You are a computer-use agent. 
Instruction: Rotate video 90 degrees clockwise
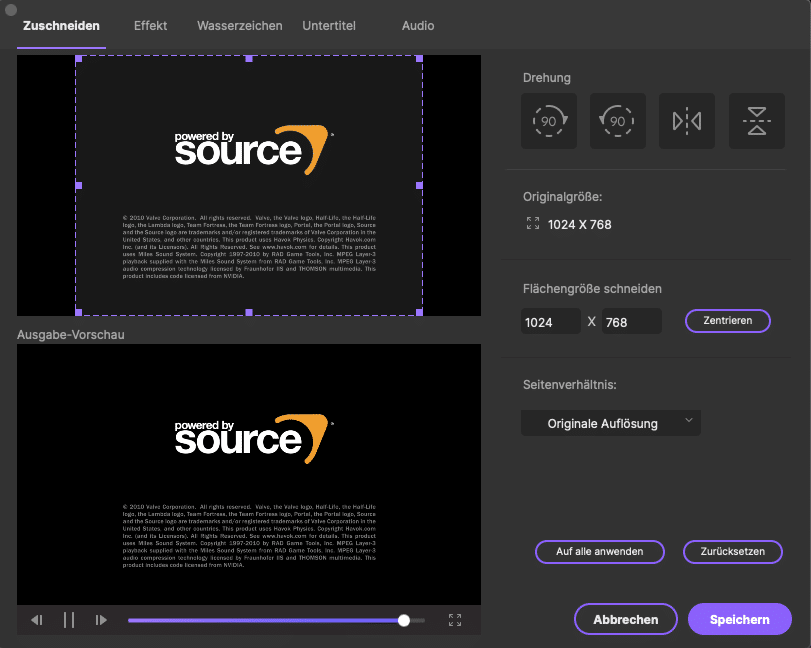click(x=549, y=121)
